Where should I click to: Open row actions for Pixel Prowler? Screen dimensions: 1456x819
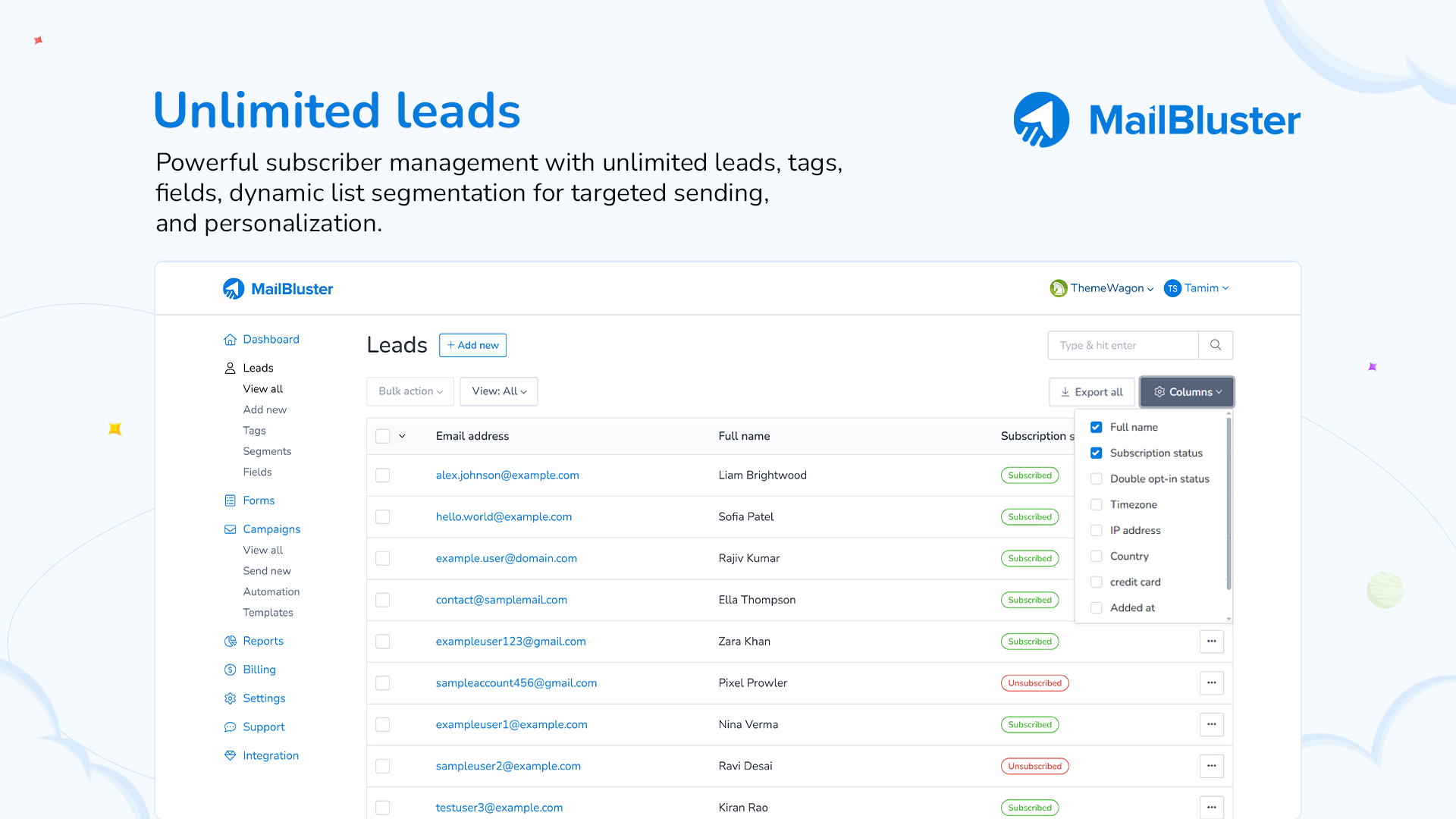[1212, 683]
